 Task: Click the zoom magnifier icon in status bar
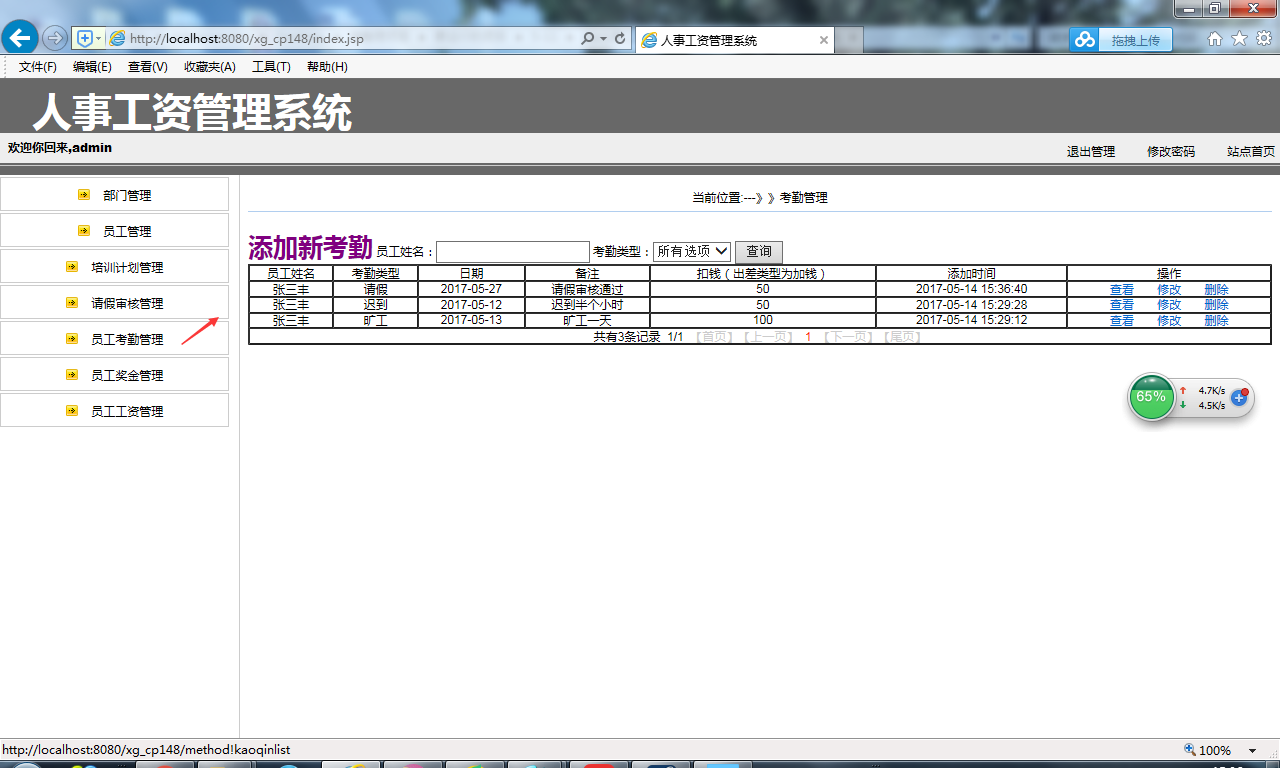coord(1189,750)
